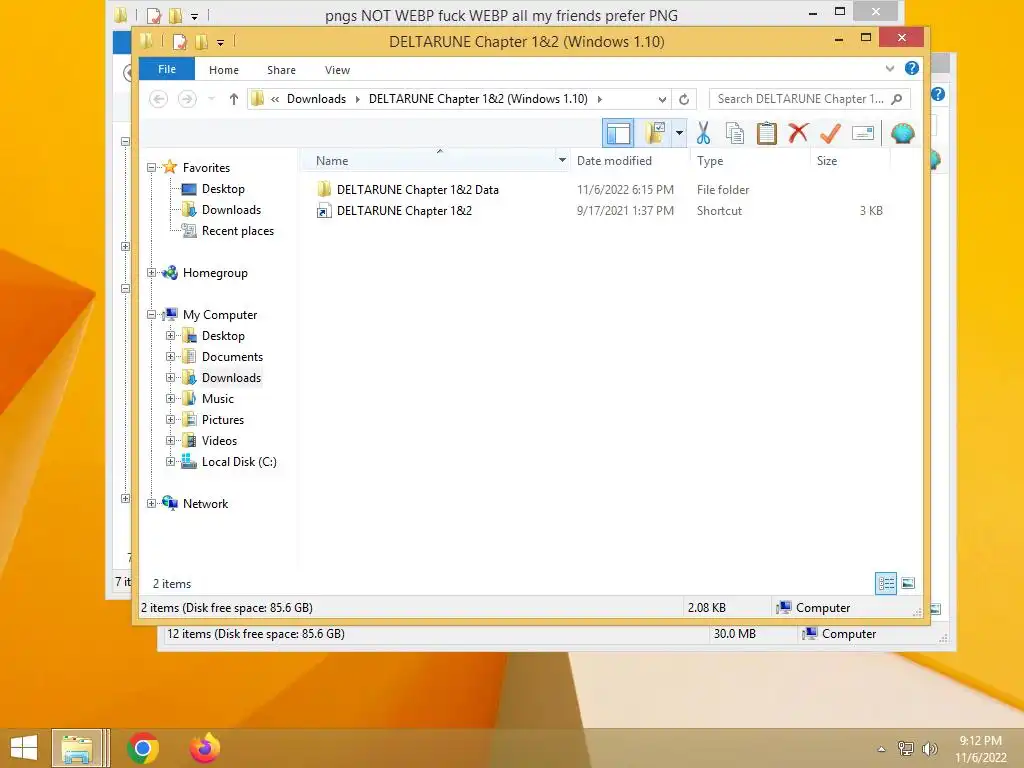The width and height of the screenshot is (1024, 768).
Task: Sort by the Type column header
Action: click(x=710, y=161)
